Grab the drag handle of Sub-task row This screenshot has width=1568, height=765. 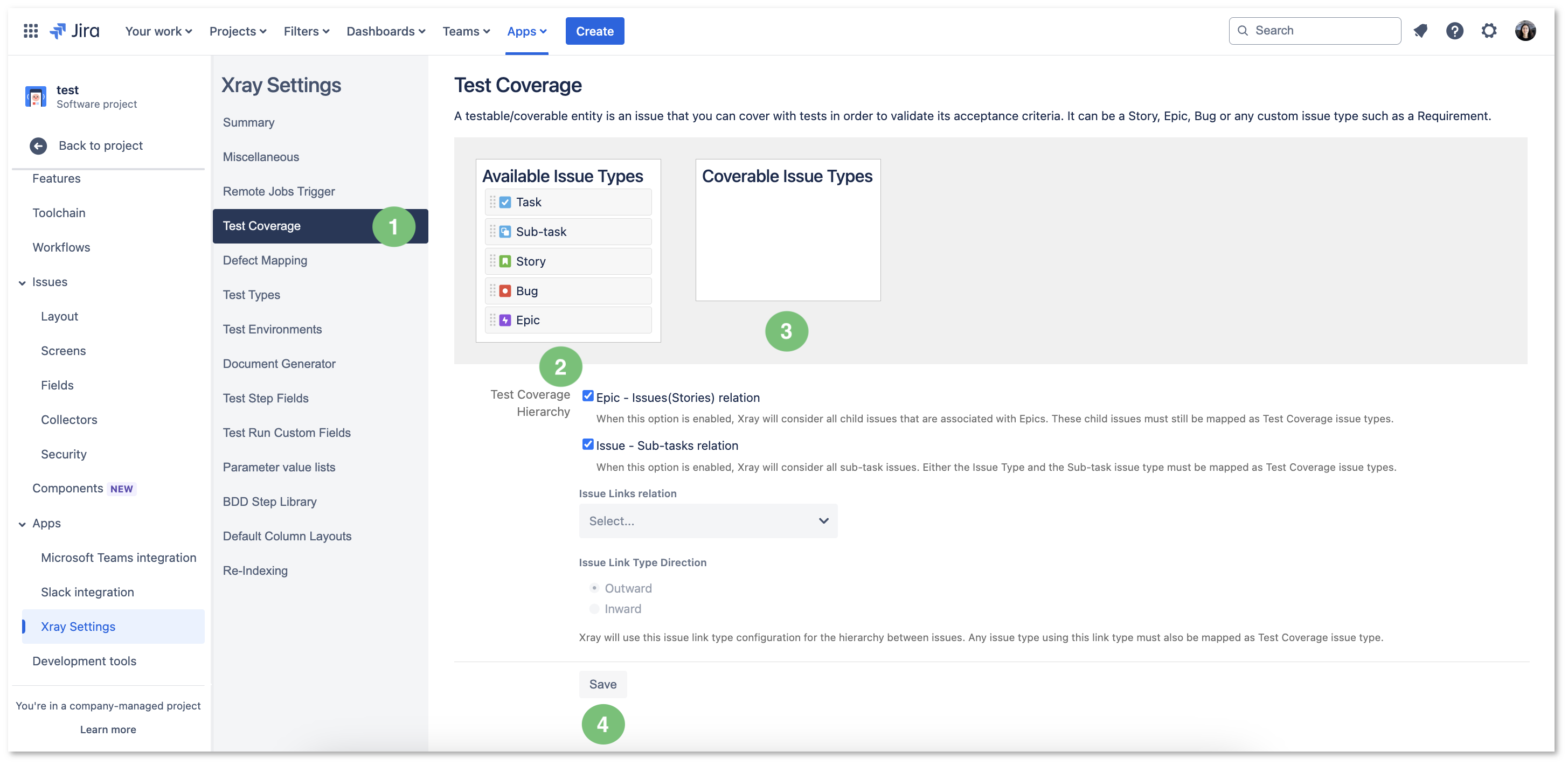tap(492, 231)
